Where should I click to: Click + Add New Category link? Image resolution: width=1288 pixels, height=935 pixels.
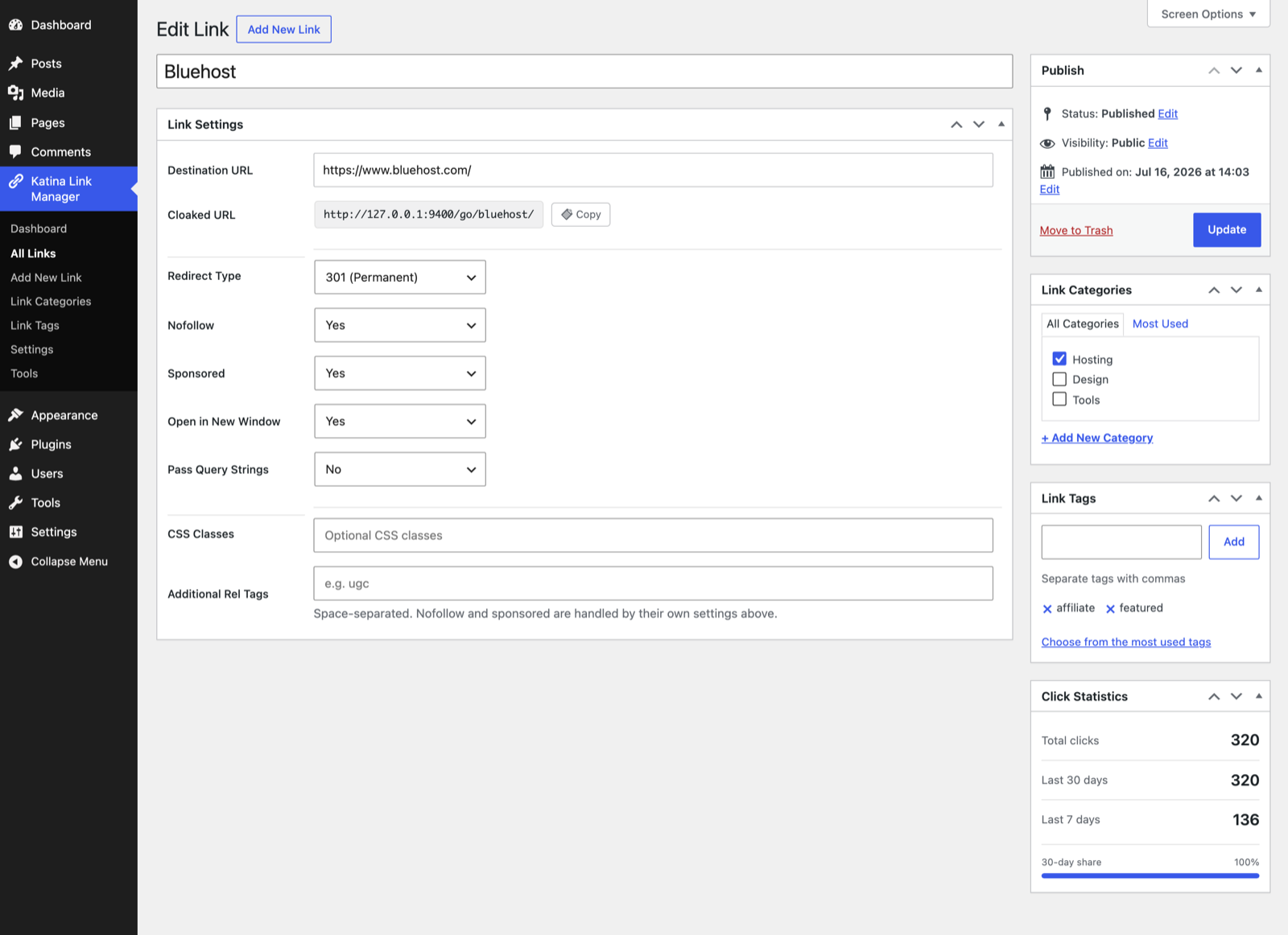coord(1097,439)
